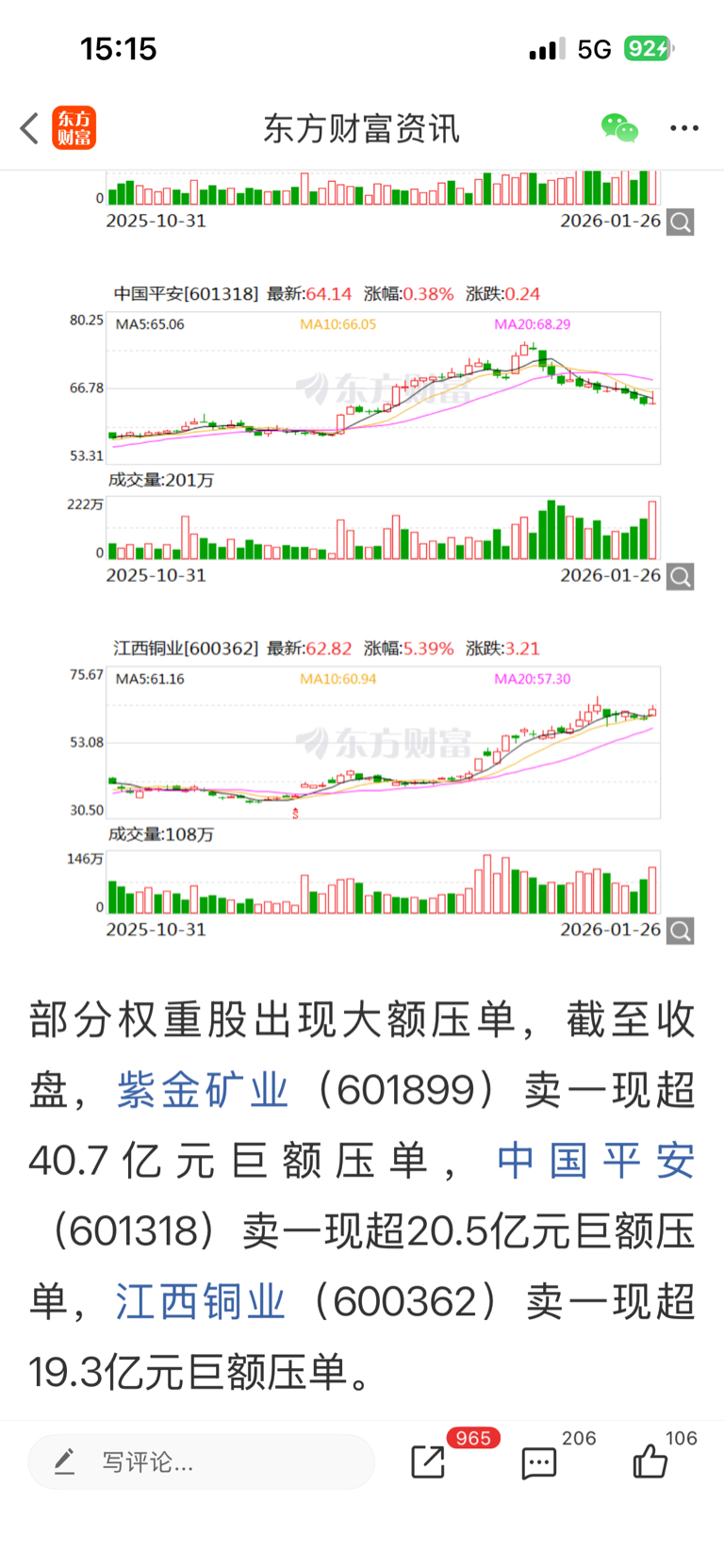
Task: Open the 中国平安 stock link in article
Action: (x=596, y=1161)
